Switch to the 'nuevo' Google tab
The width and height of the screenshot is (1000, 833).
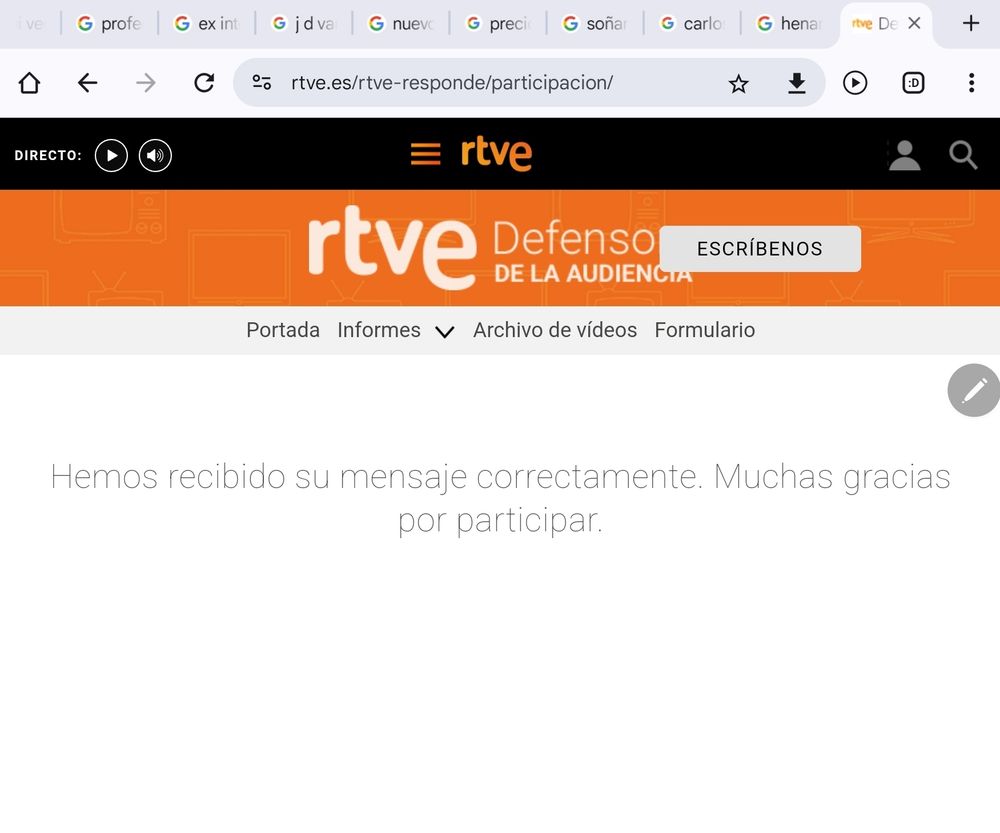(401, 24)
